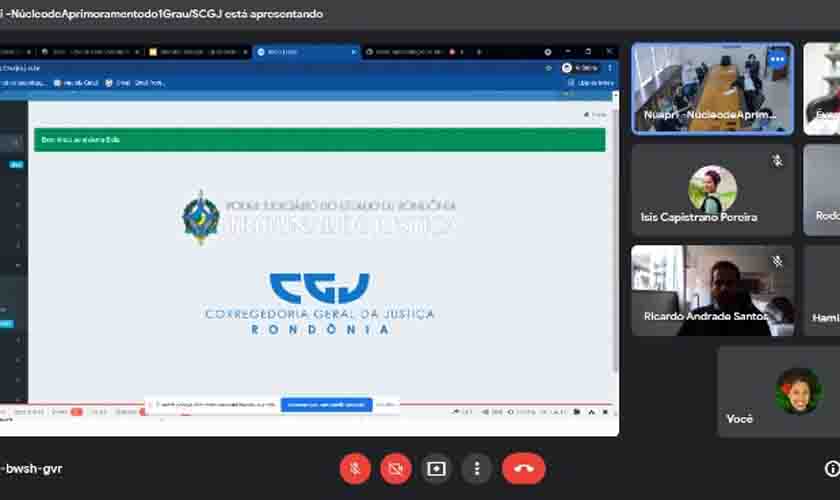
Task: Open more options three-dot menu
Action: 477,468
